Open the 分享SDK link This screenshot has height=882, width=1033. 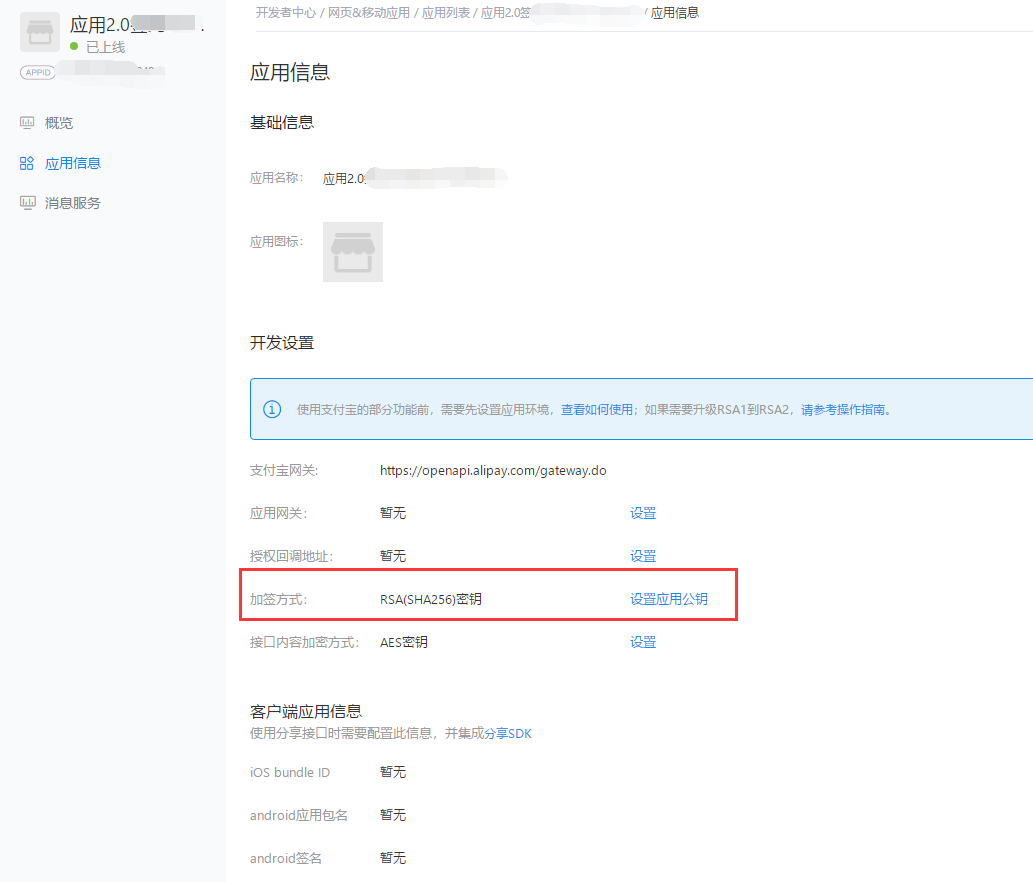pyautogui.click(x=514, y=733)
